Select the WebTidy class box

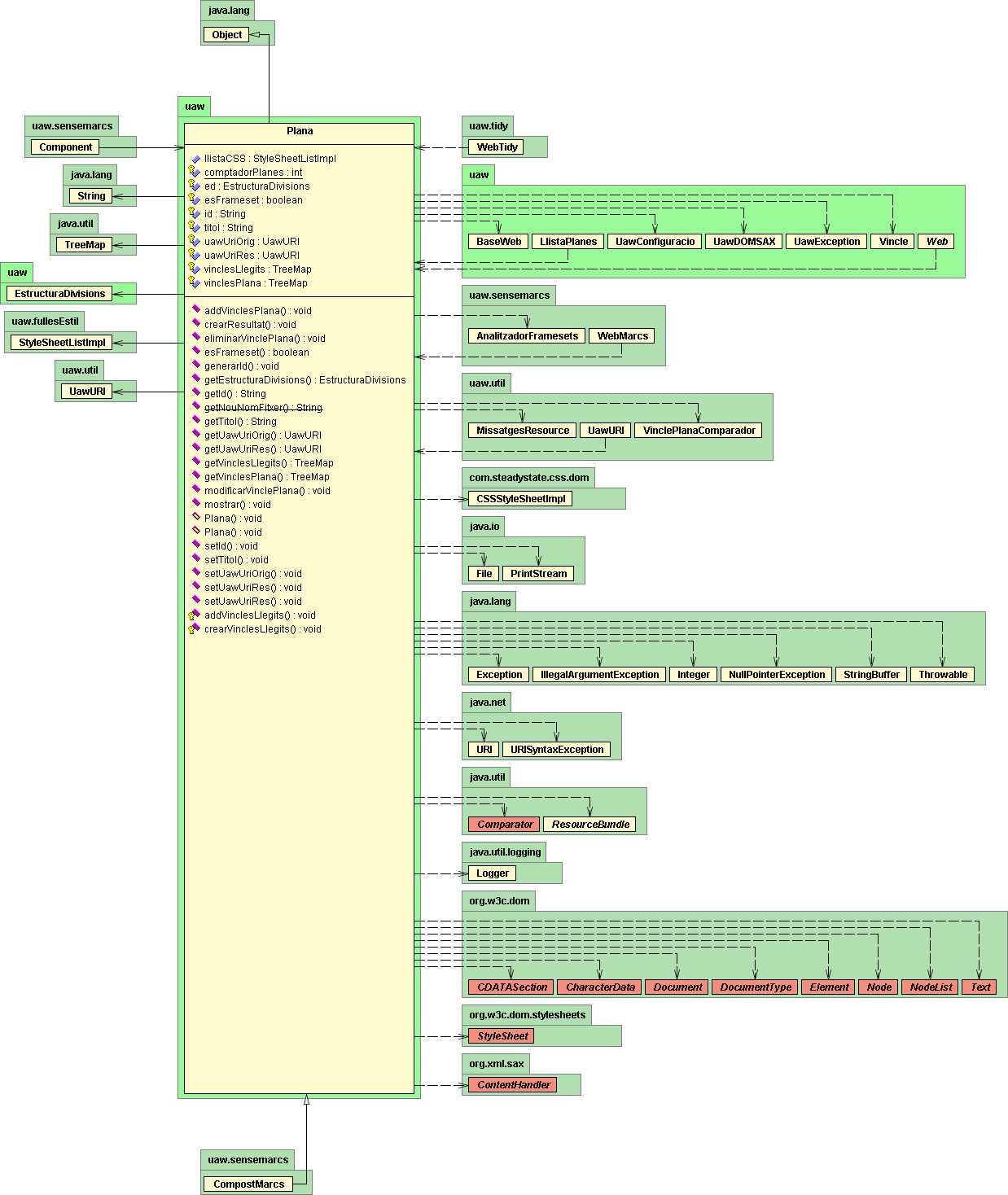(x=496, y=147)
